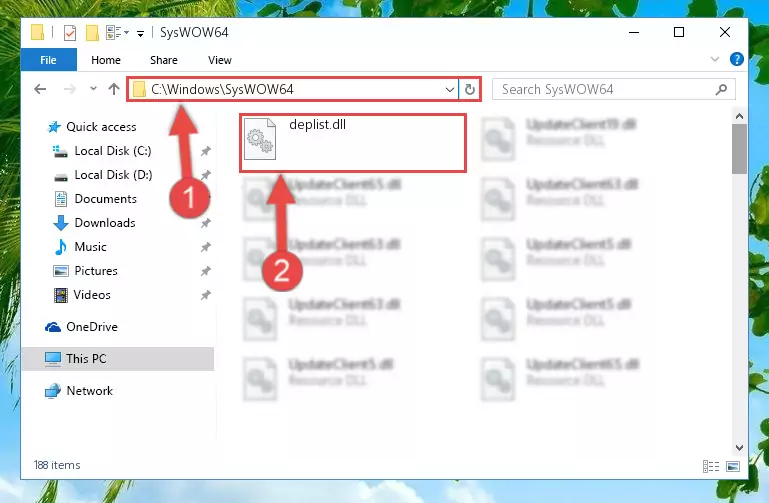Select Network in navigation pane

(90, 391)
